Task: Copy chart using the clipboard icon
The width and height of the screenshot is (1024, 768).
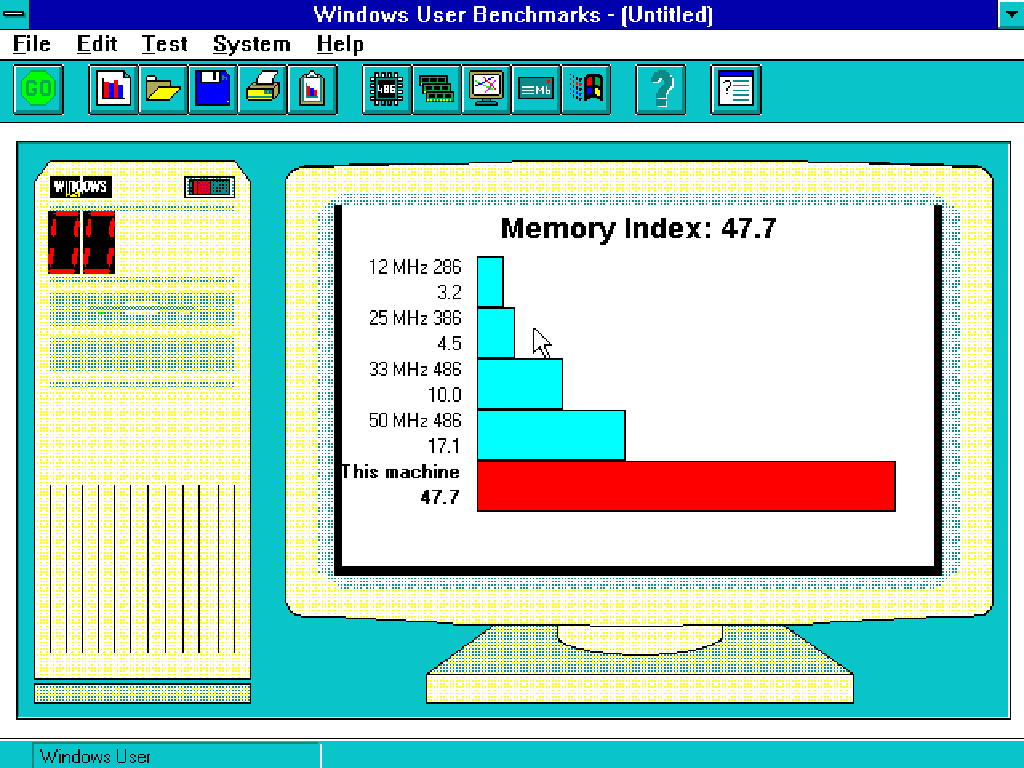Action: (312, 89)
